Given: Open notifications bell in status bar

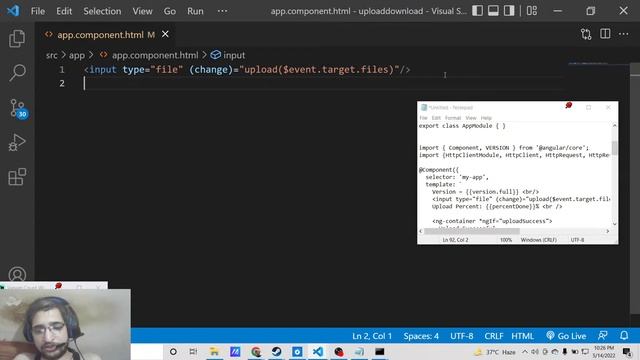Looking at the screenshot, I should (x=624, y=336).
